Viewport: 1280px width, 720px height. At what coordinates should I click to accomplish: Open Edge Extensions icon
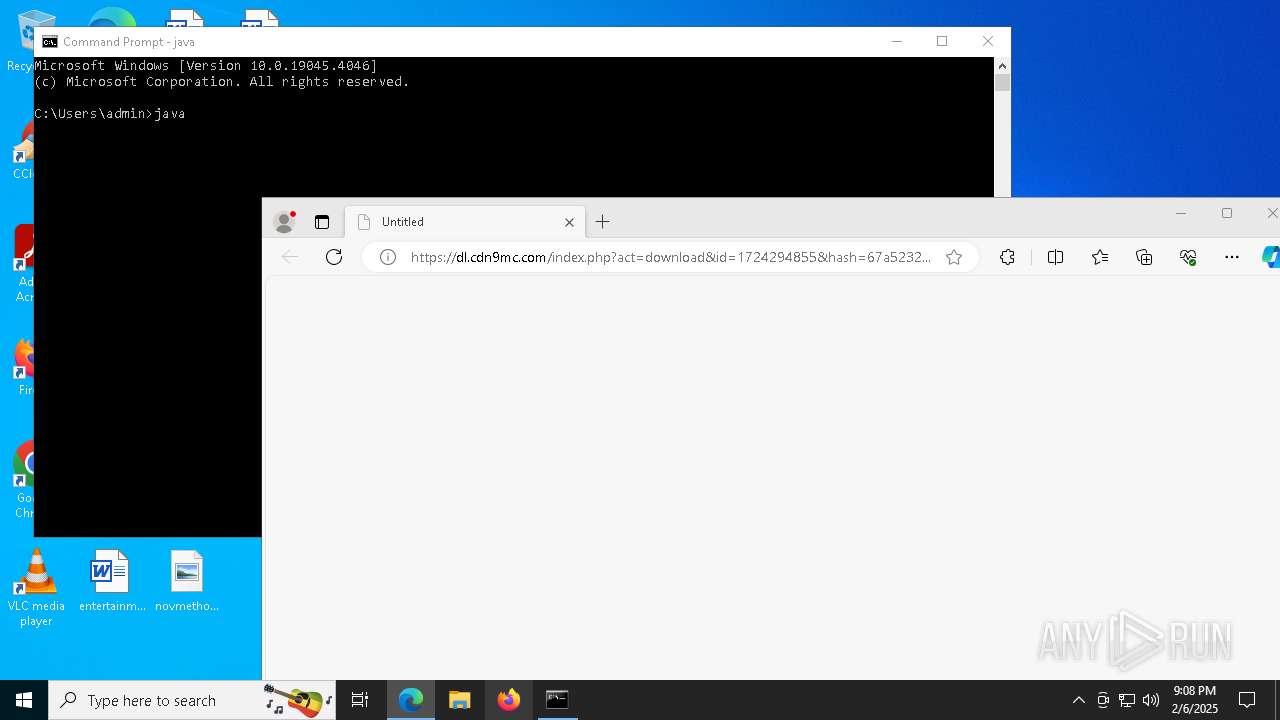[x=1007, y=257]
